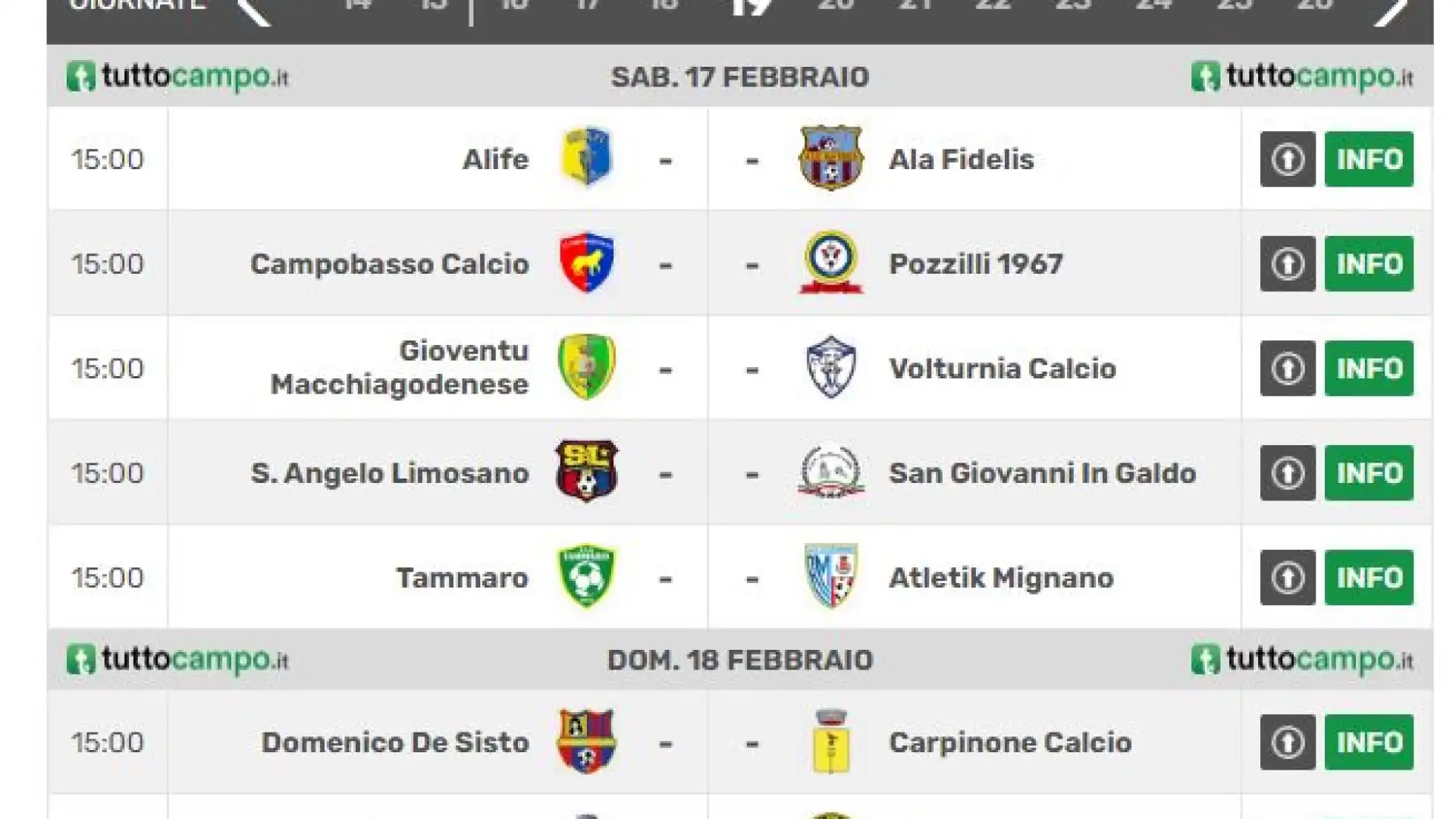Click the Atletik Mignano team crest
The height and width of the screenshot is (819, 1456).
(831, 576)
